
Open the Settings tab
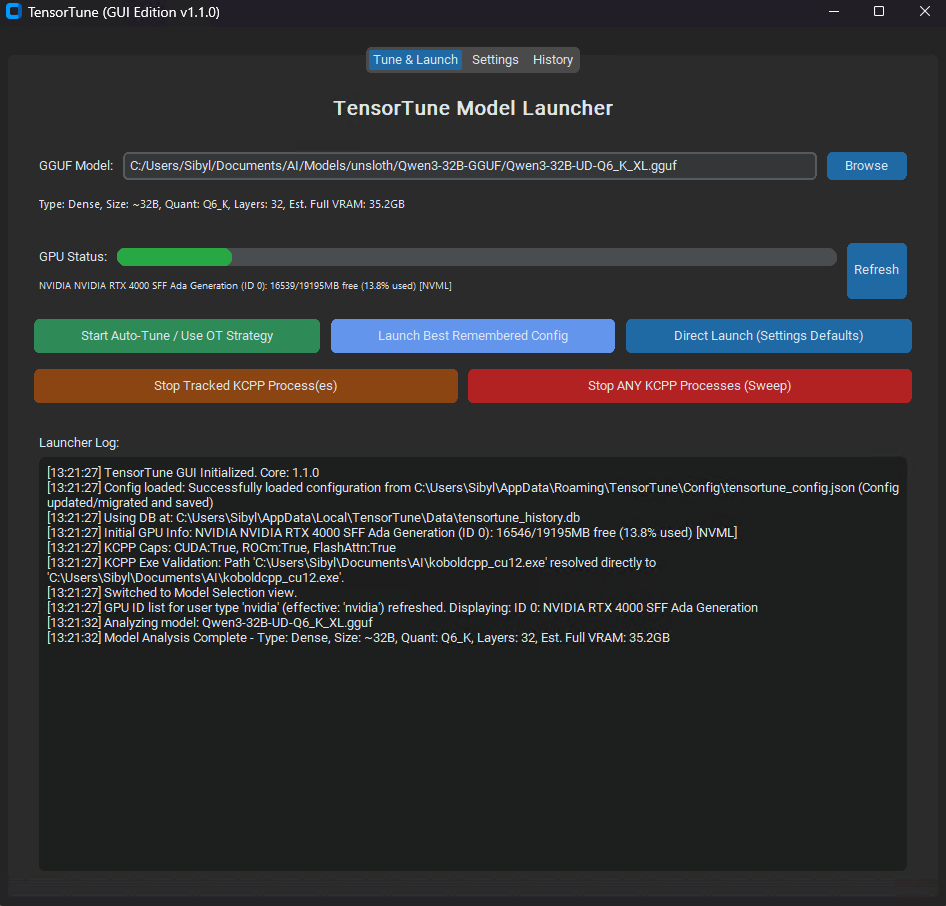point(495,60)
